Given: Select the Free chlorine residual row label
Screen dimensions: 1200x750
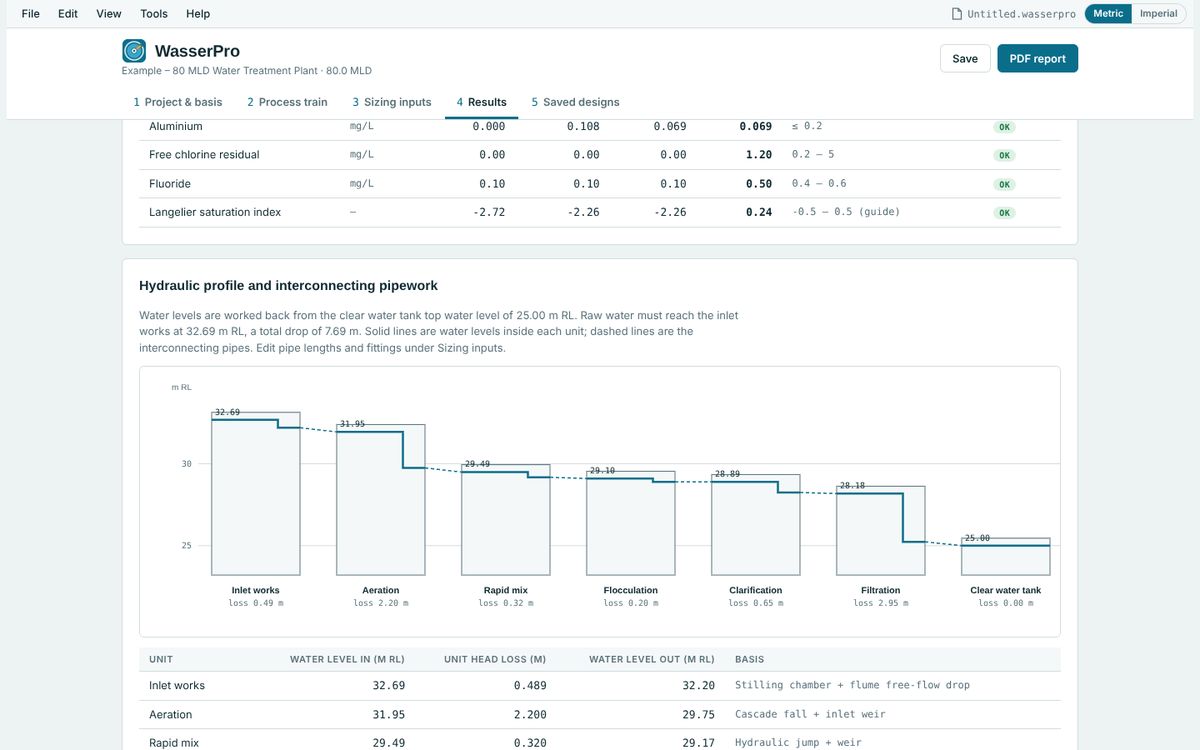Looking at the screenshot, I should (x=204, y=155).
